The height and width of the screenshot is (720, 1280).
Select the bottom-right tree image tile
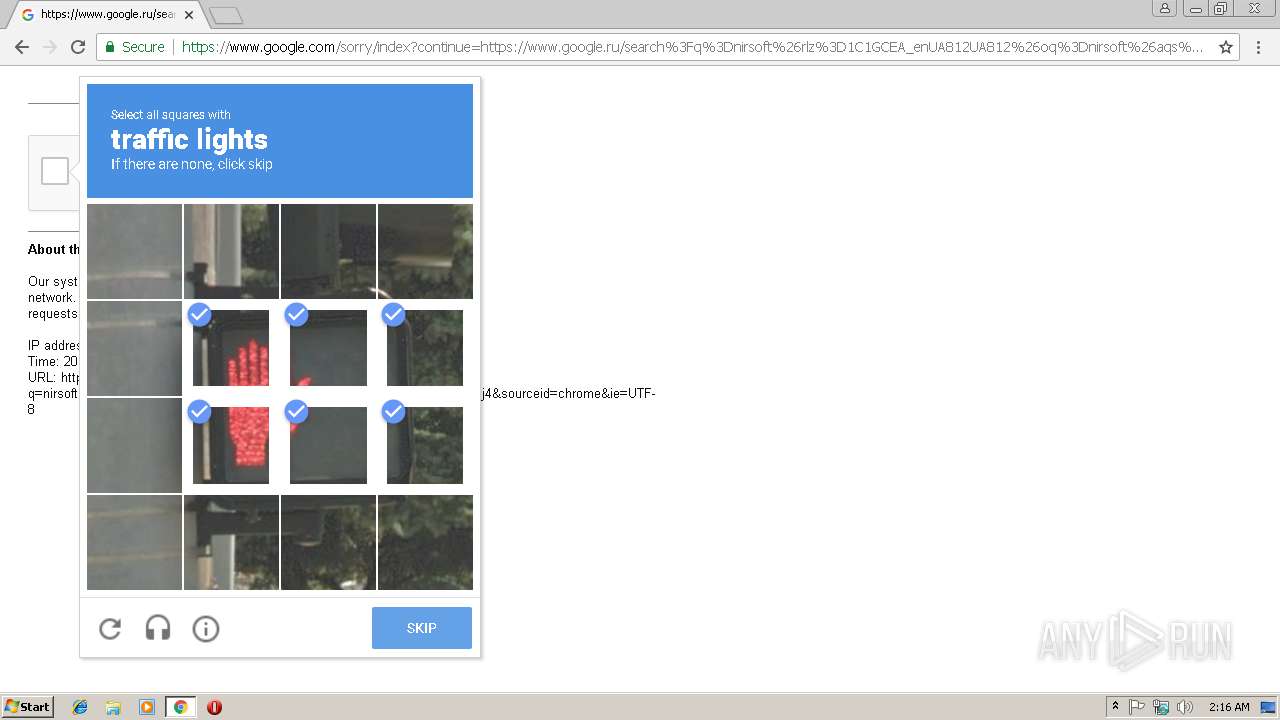[425, 542]
